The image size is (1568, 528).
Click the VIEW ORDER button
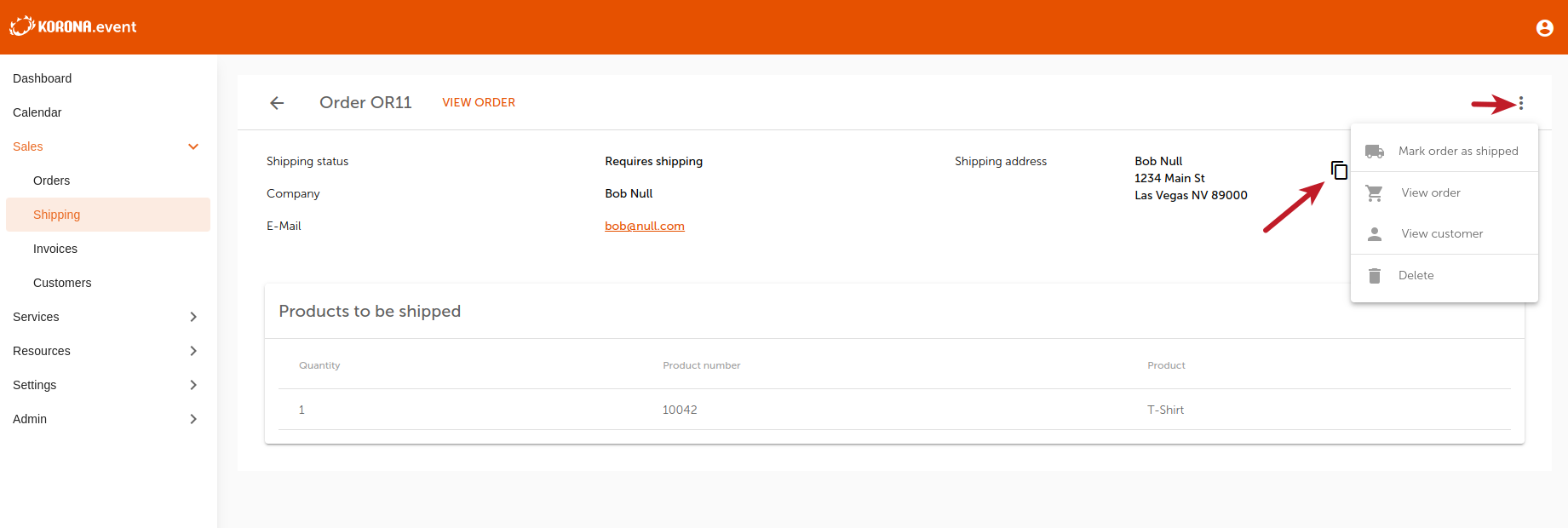[x=479, y=103]
